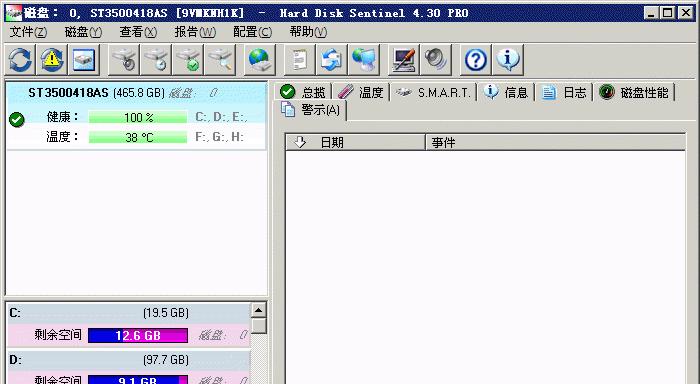This screenshot has height=384, width=700.
Task: Maximize the Hard Disk Sentinel window
Action: pyautogui.click(x=667, y=13)
